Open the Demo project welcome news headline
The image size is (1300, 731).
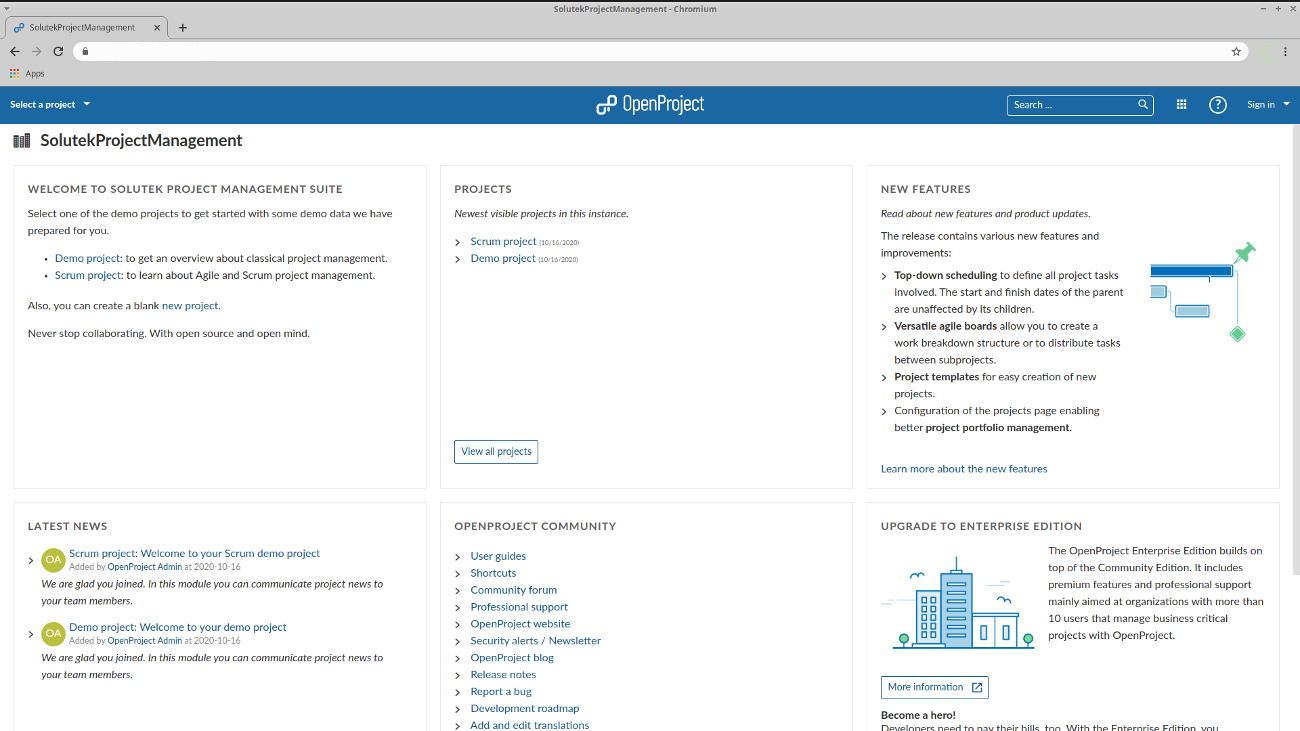tap(177, 627)
